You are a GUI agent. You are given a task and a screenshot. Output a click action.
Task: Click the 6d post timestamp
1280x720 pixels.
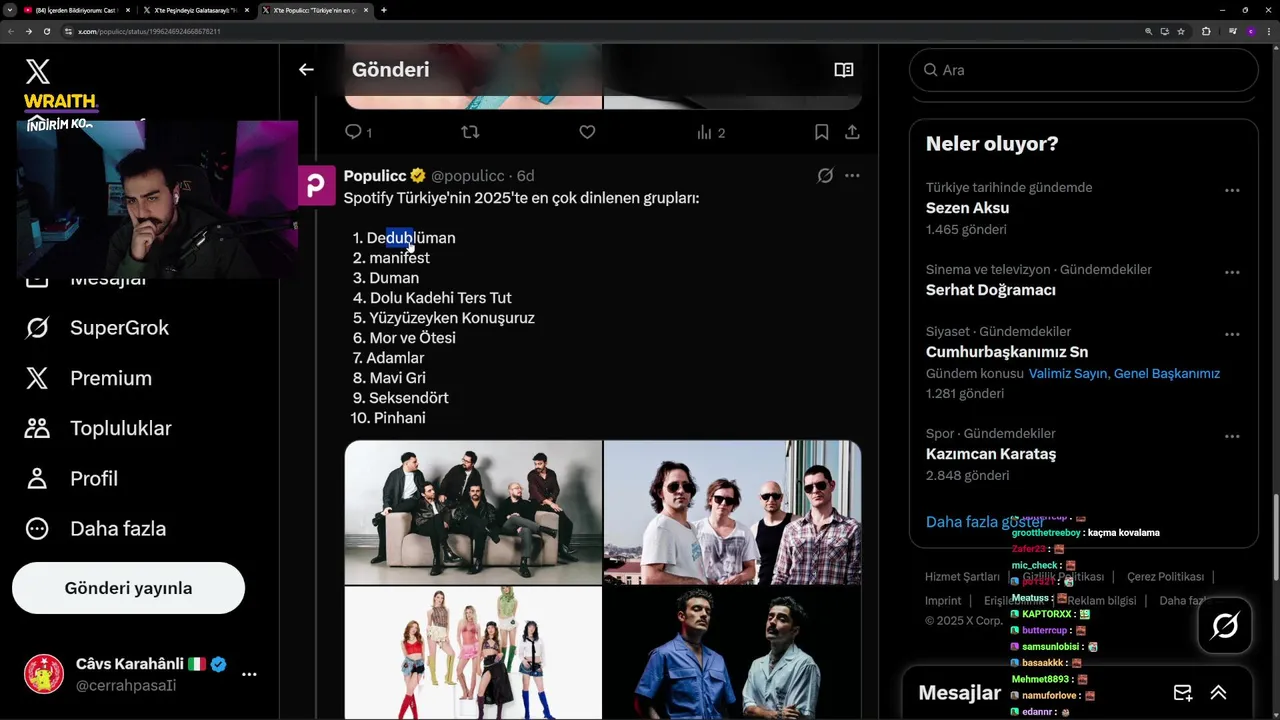526,176
